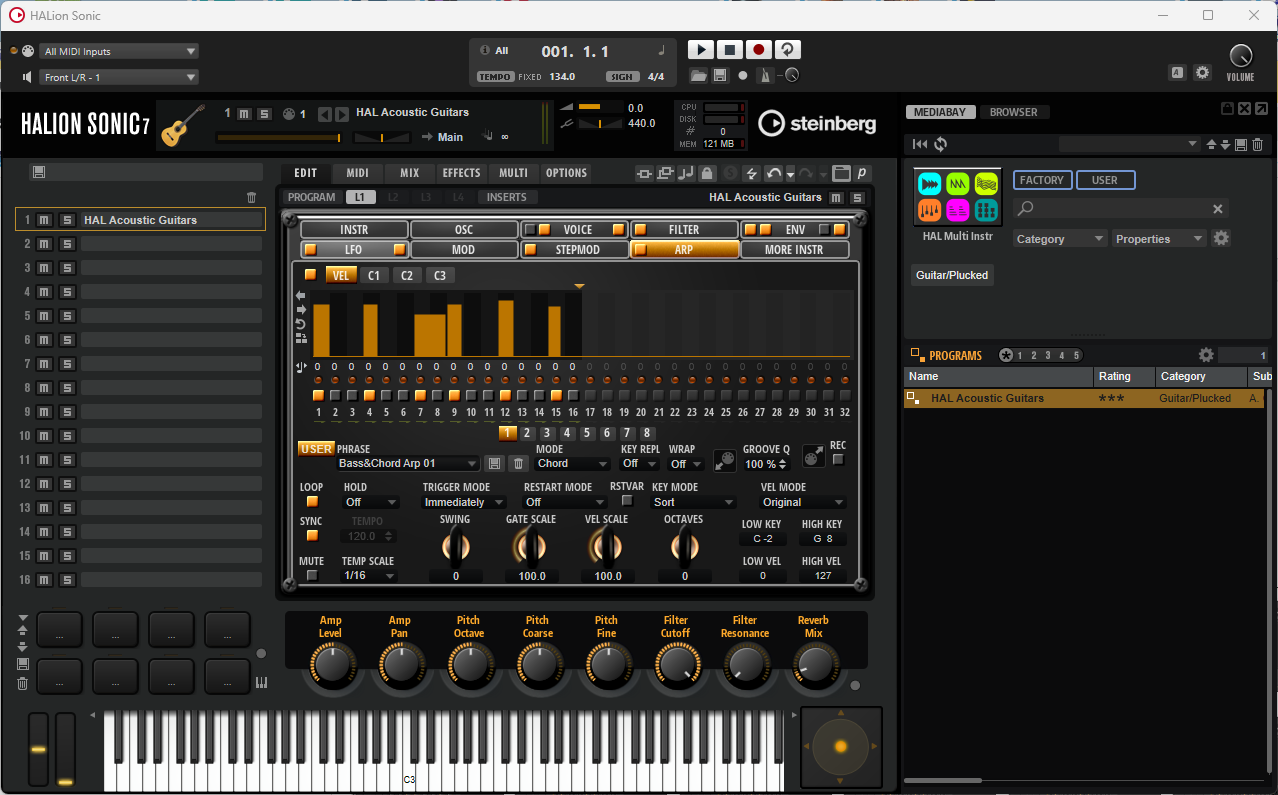Click the FACTORY filter button

[1042, 180]
